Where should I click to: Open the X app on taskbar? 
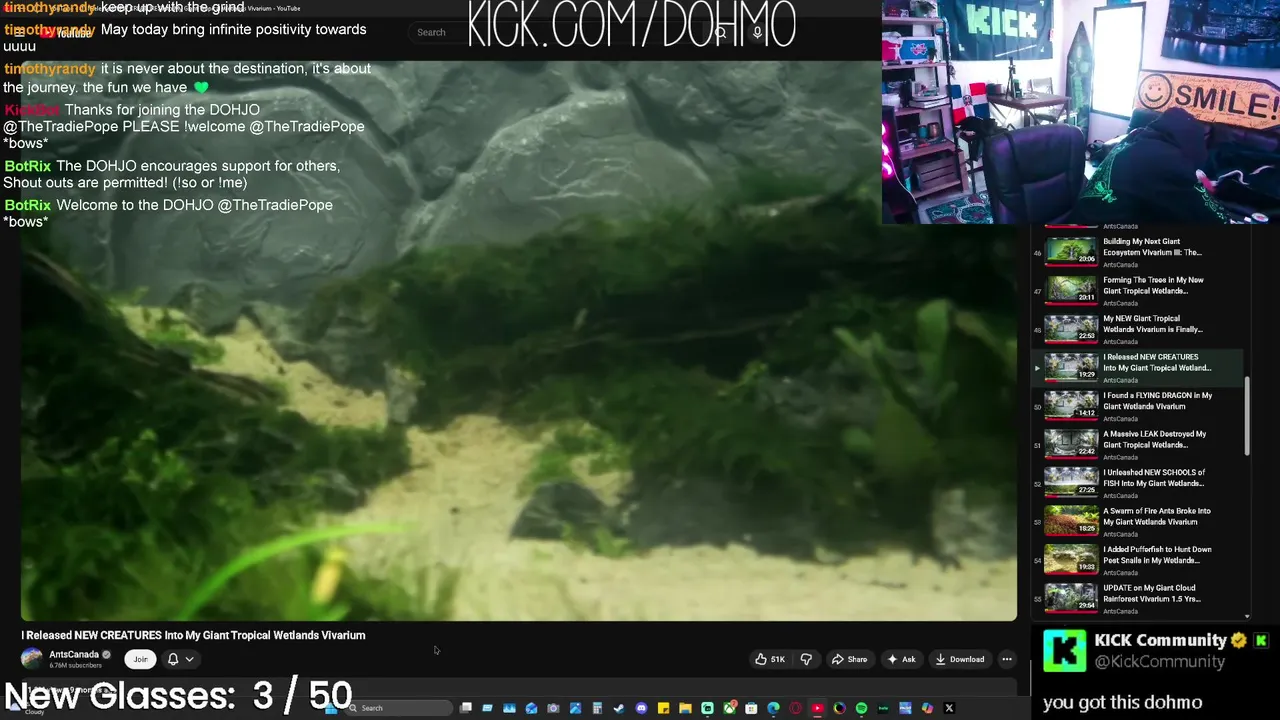click(x=949, y=708)
